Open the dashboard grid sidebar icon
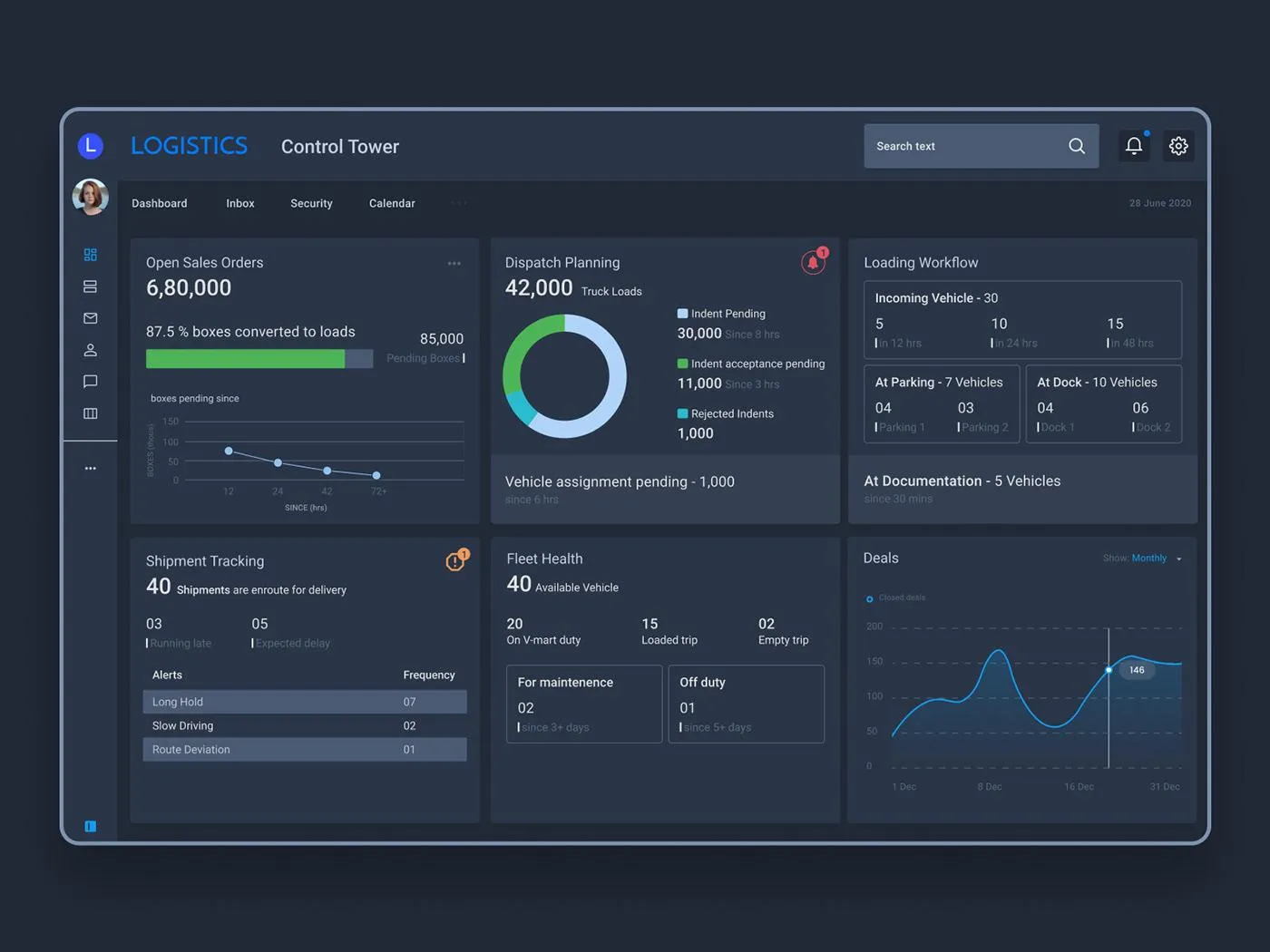Screen dimensions: 1270x952 click(90, 255)
